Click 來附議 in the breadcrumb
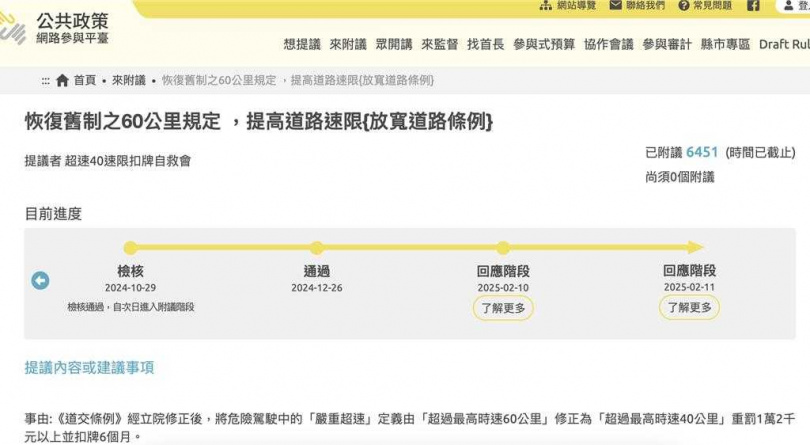Image resolution: width=810 pixels, height=445 pixels. tap(129, 80)
